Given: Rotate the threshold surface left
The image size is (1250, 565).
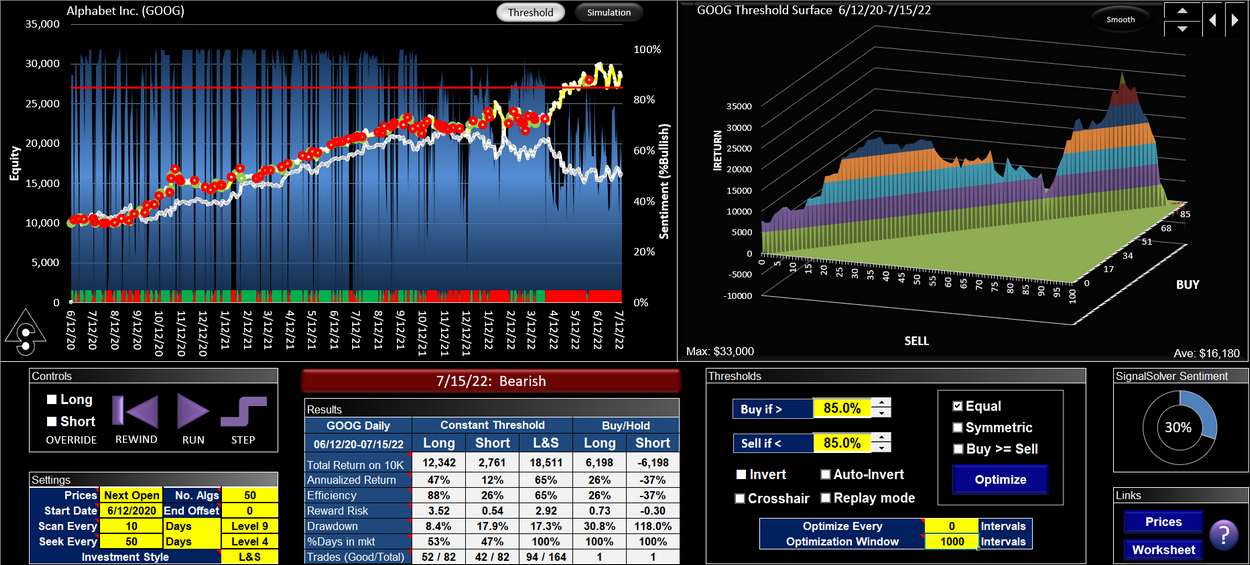Looking at the screenshot, I should [x=1211, y=19].
